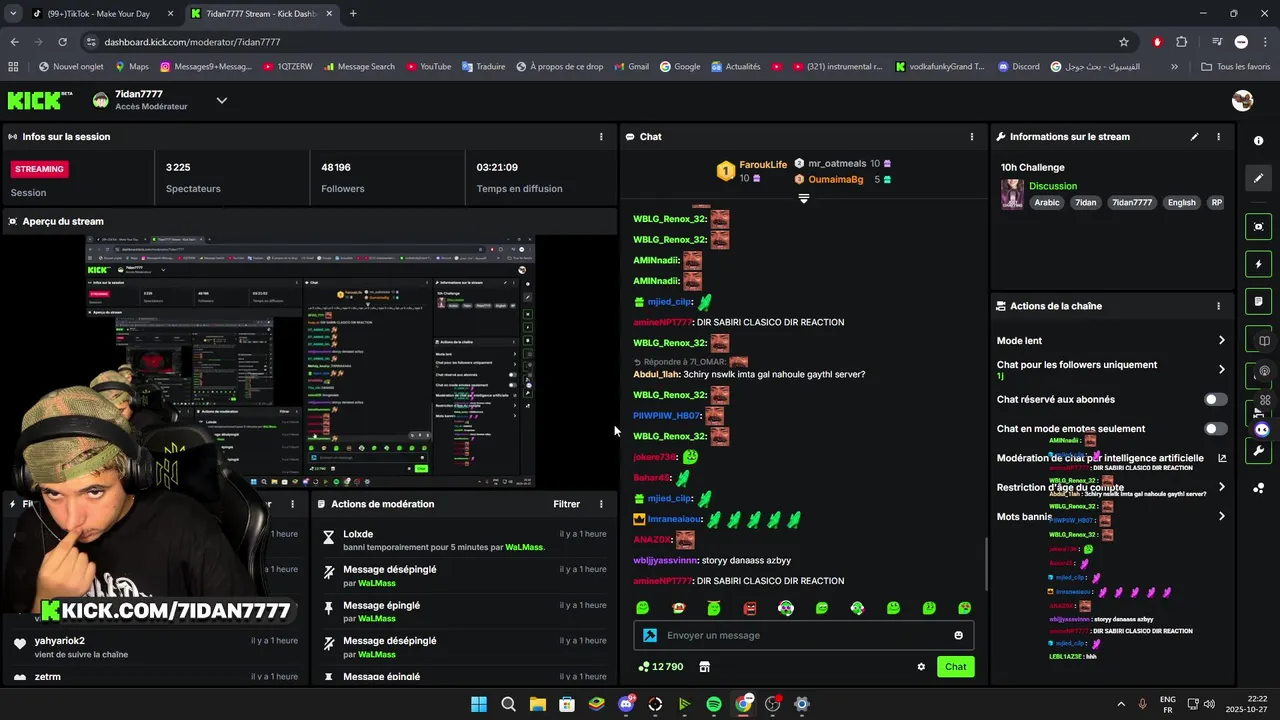The width and height of the screenshot is (1280, 720).
Task: Open a new browser tab
Action: [353, 14]
